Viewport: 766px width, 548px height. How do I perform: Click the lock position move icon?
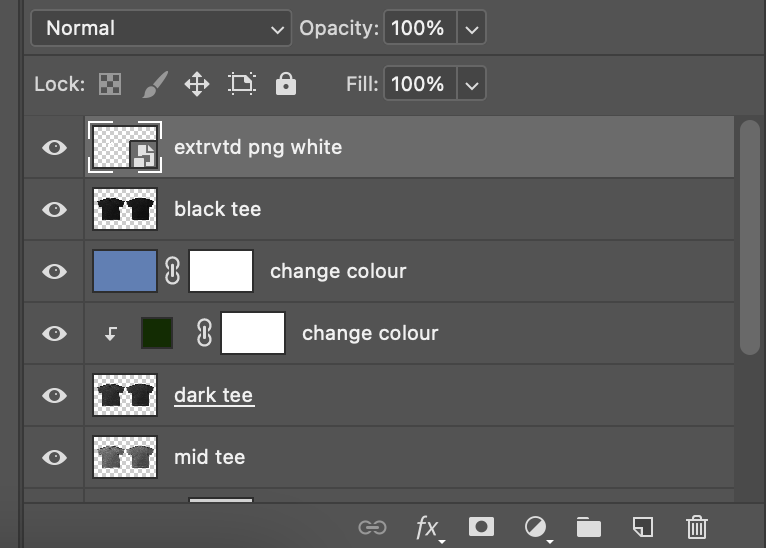click(x=197, y=84)
